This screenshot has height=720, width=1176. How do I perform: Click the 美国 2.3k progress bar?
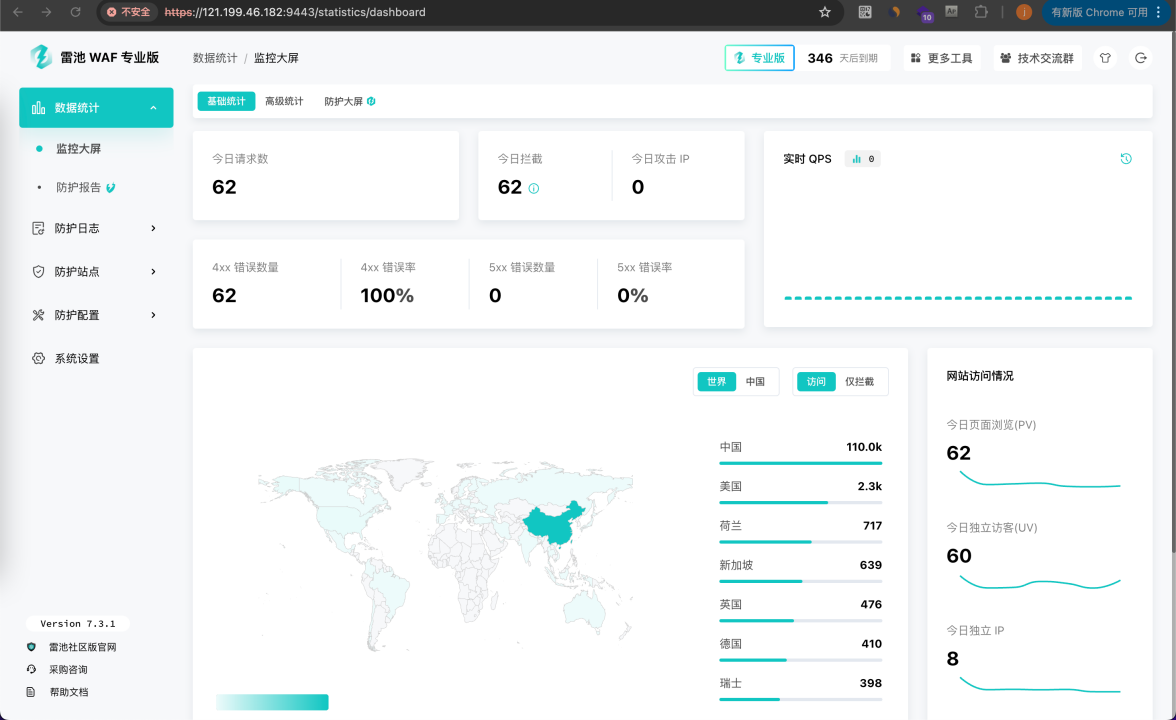800,502
